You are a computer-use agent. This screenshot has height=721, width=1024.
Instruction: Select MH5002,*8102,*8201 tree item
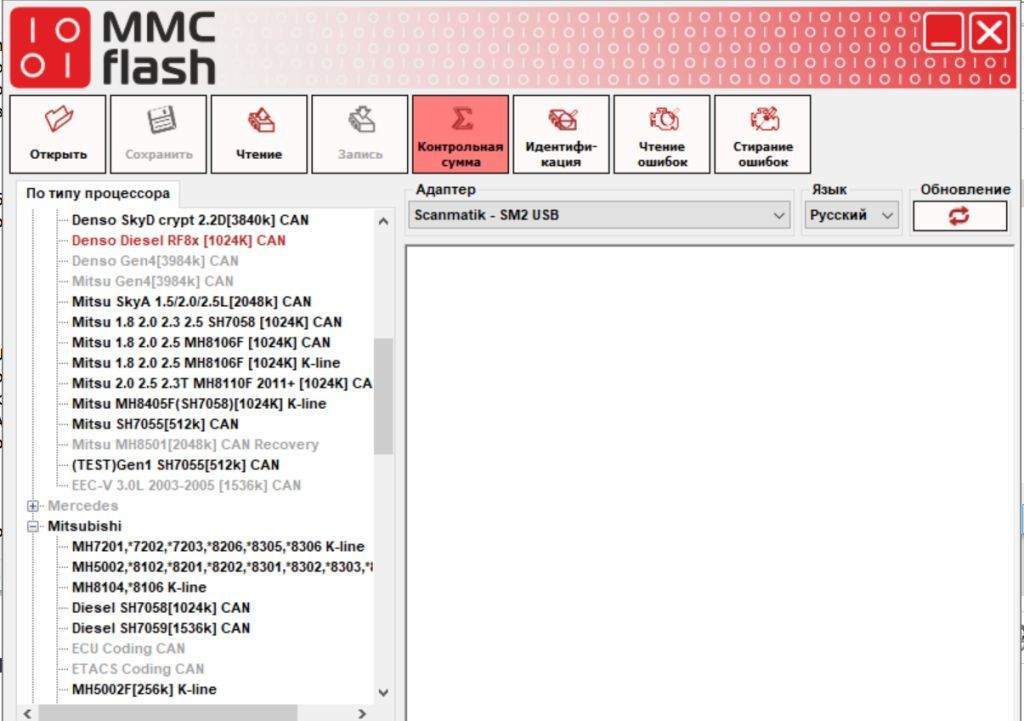(x=222, y=567)
